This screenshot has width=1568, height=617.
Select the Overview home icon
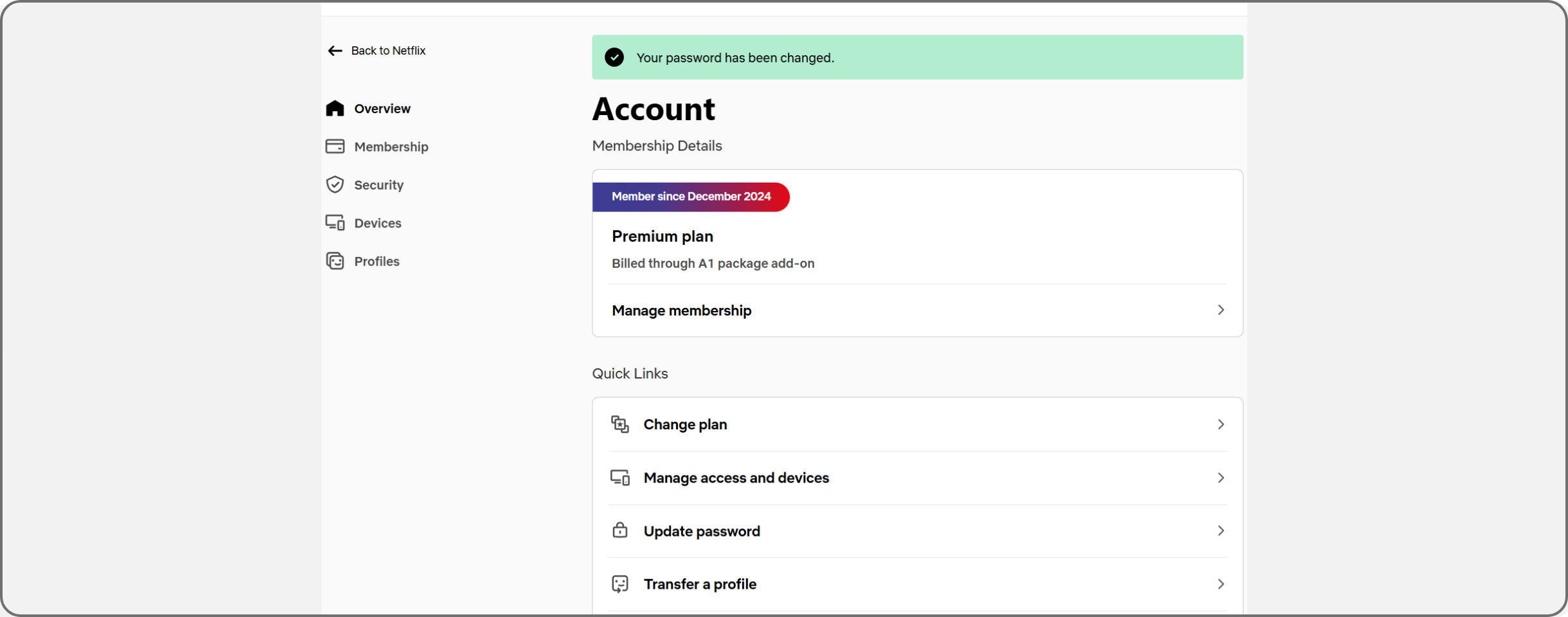point(335,108)
